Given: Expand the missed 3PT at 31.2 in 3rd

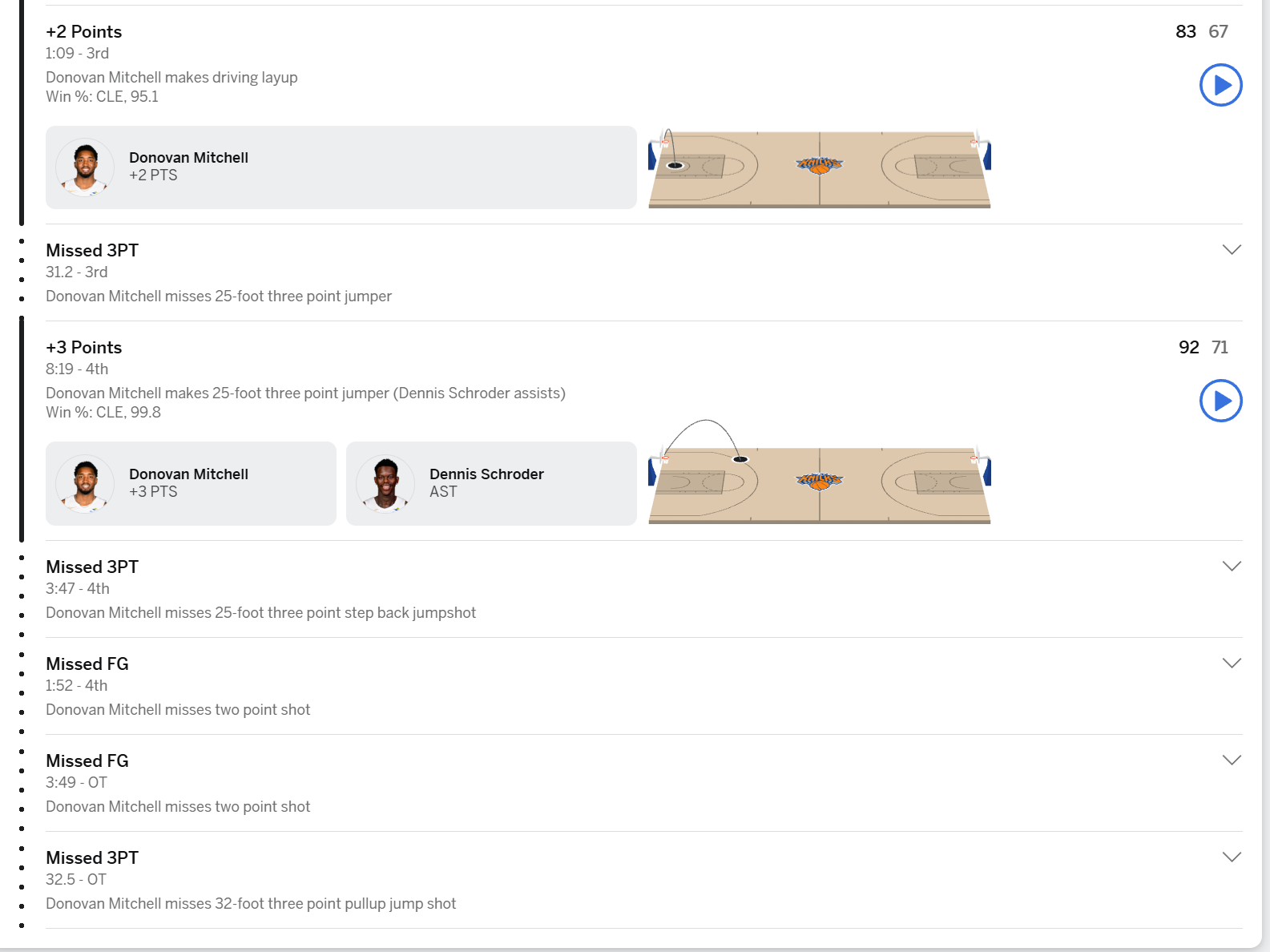Looking at the screenshot, I should pyautogui.click(x=1232, y=250).
